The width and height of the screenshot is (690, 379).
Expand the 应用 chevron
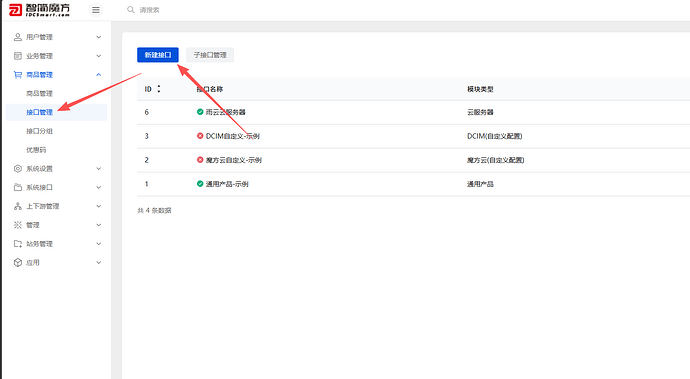click(x=99, y=262)
